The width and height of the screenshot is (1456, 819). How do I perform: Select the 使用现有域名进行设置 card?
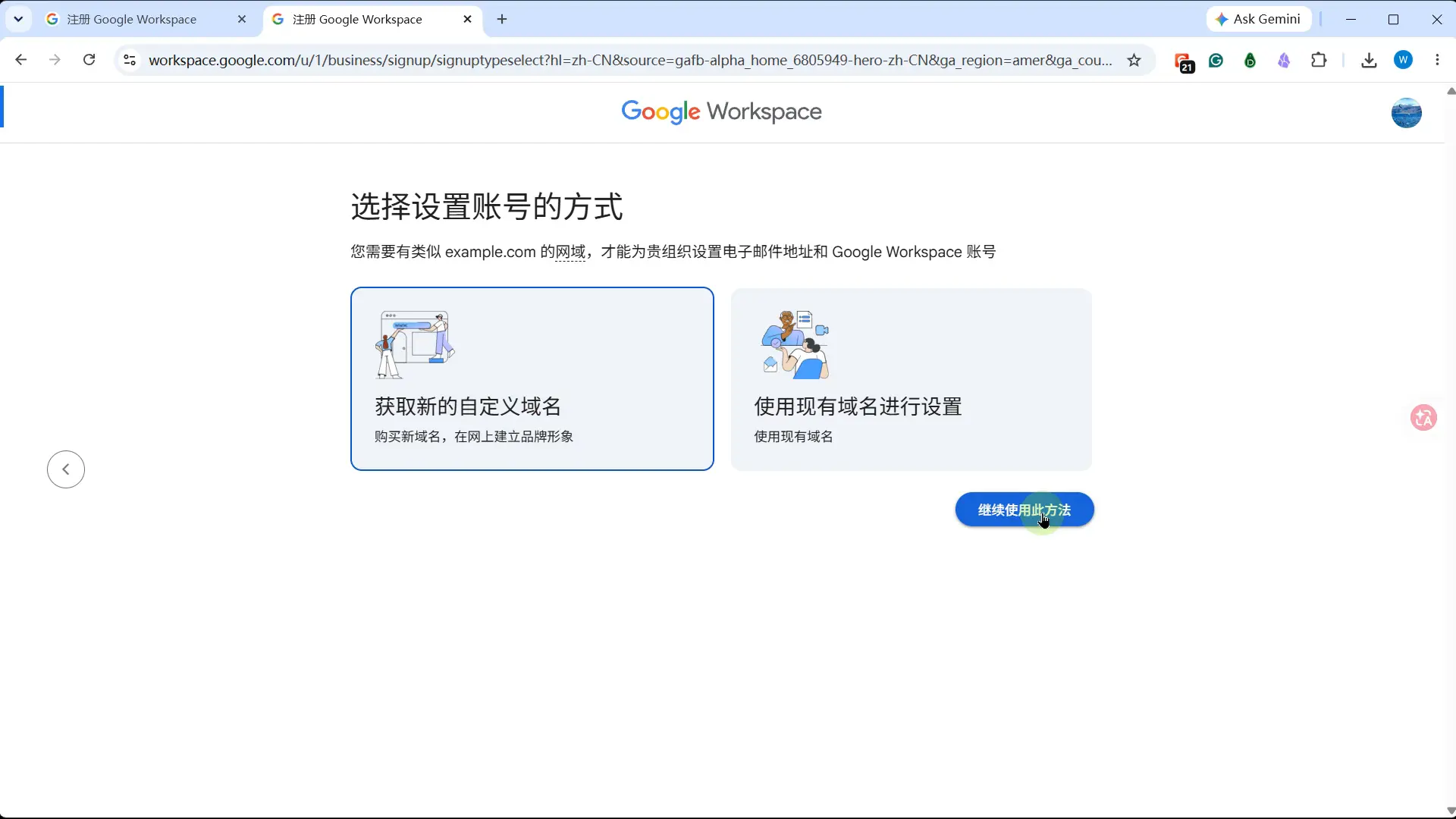point(911,378)
